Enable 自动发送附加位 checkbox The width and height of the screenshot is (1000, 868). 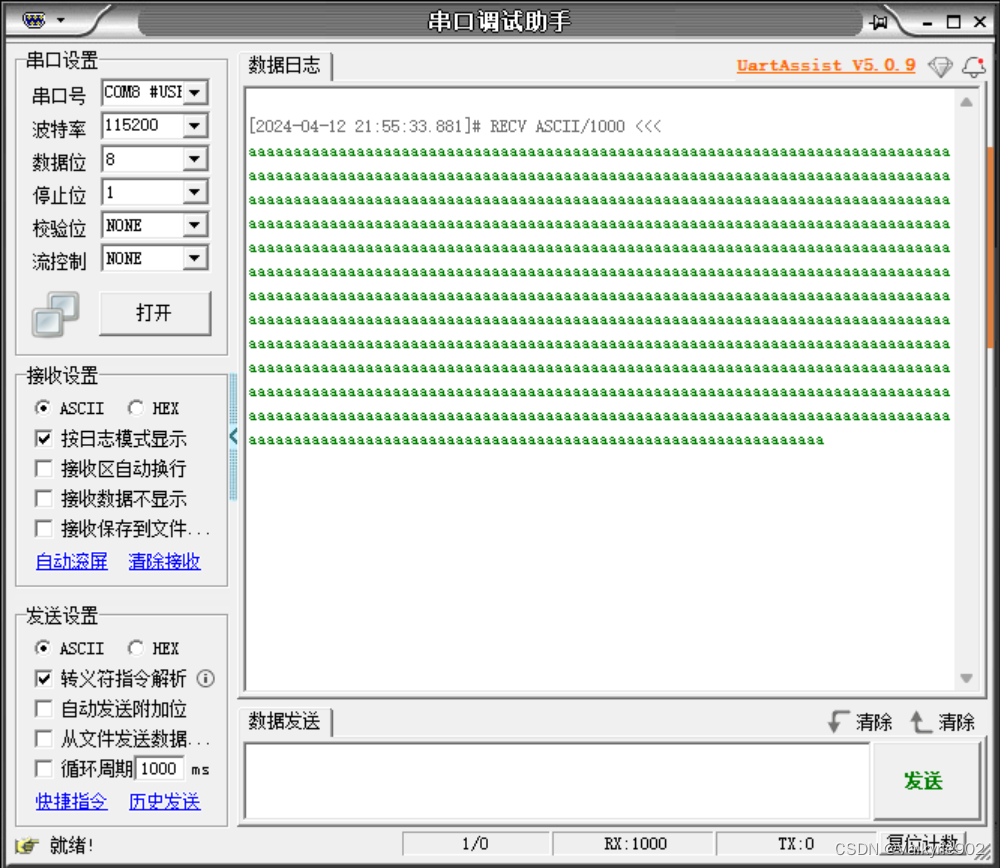pos(43,709)
